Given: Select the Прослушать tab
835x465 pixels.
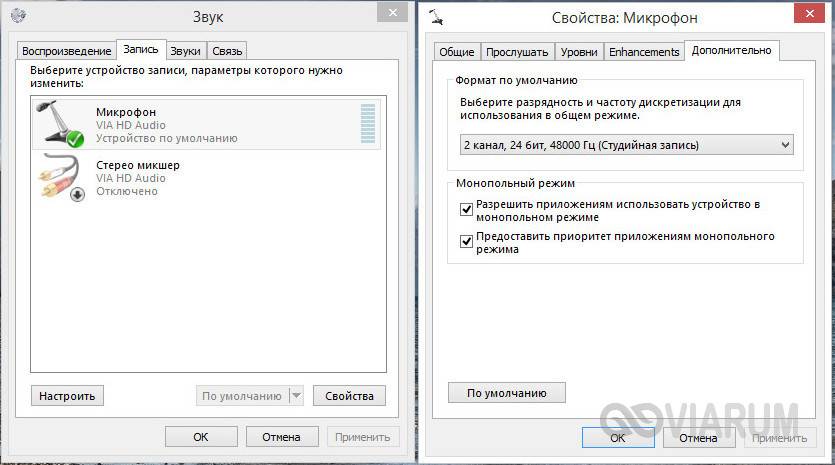Looking at the screenshot, I should [517, 52].
